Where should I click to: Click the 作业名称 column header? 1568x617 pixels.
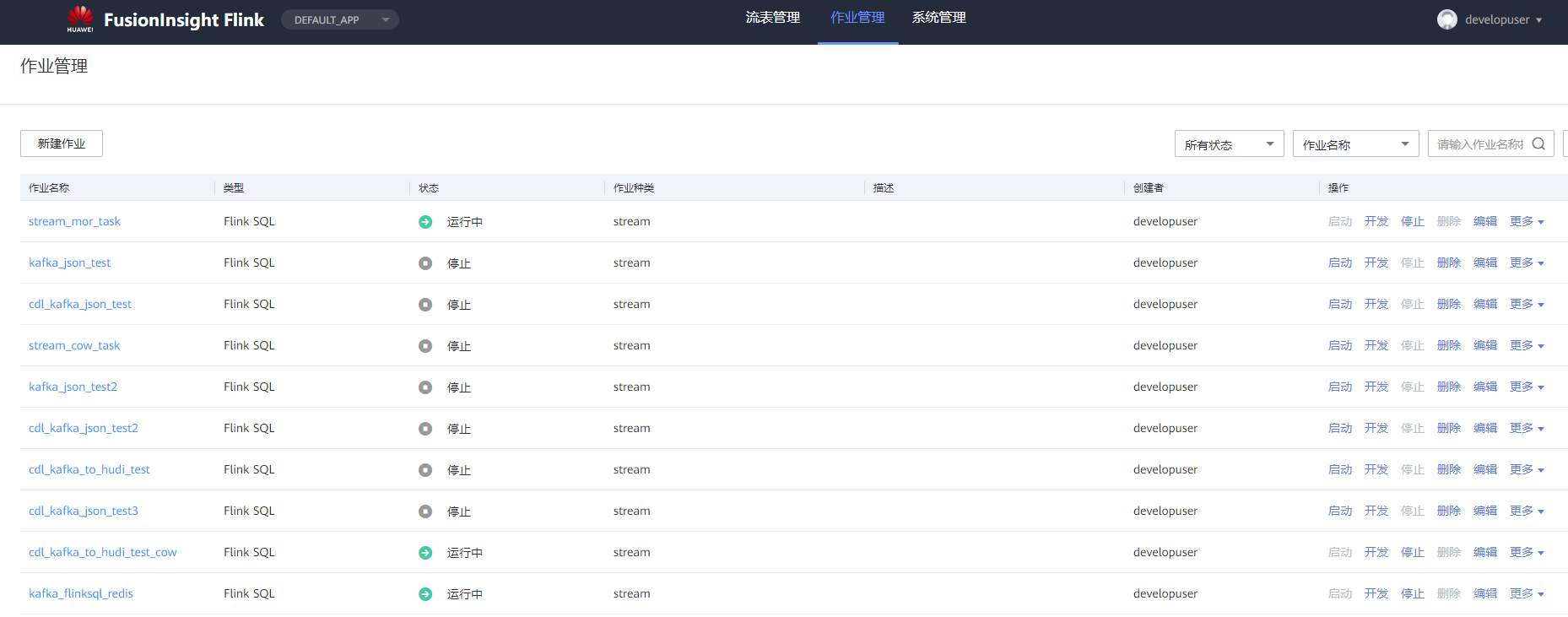[x=49, y=187]
